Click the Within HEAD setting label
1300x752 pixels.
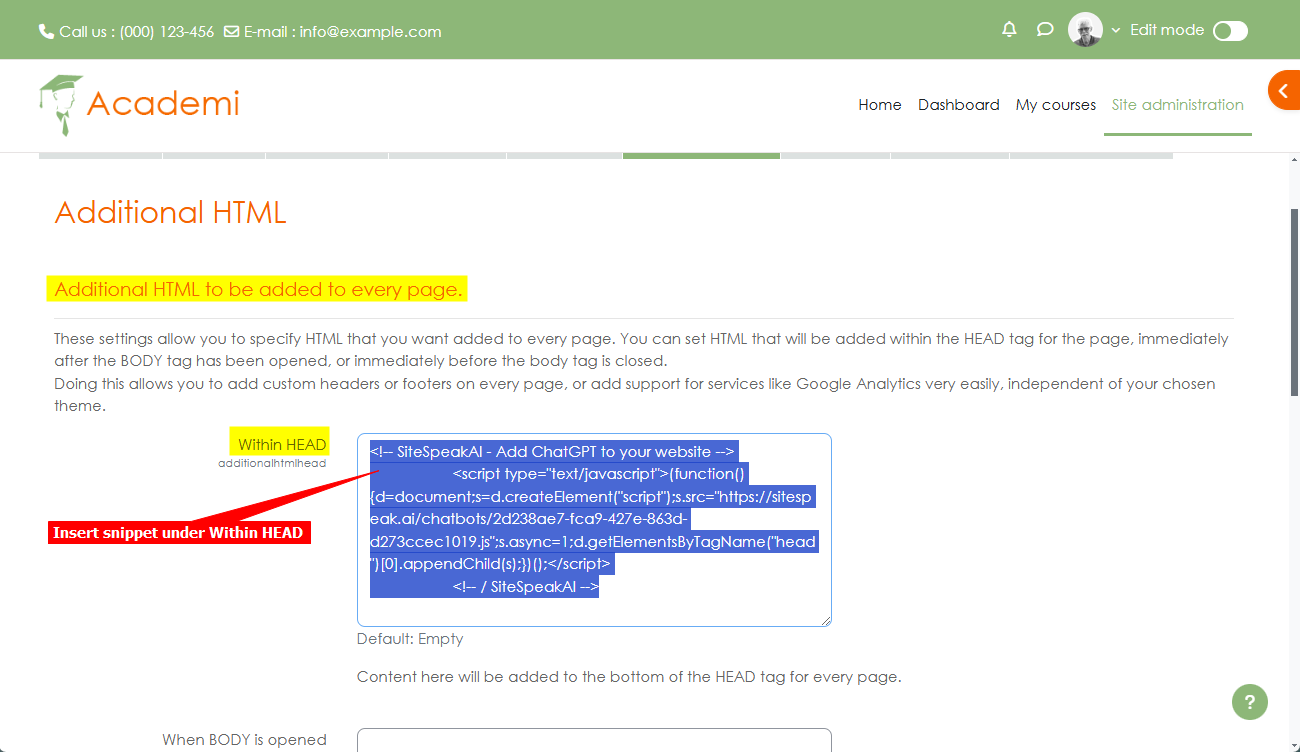coord(282,444)
